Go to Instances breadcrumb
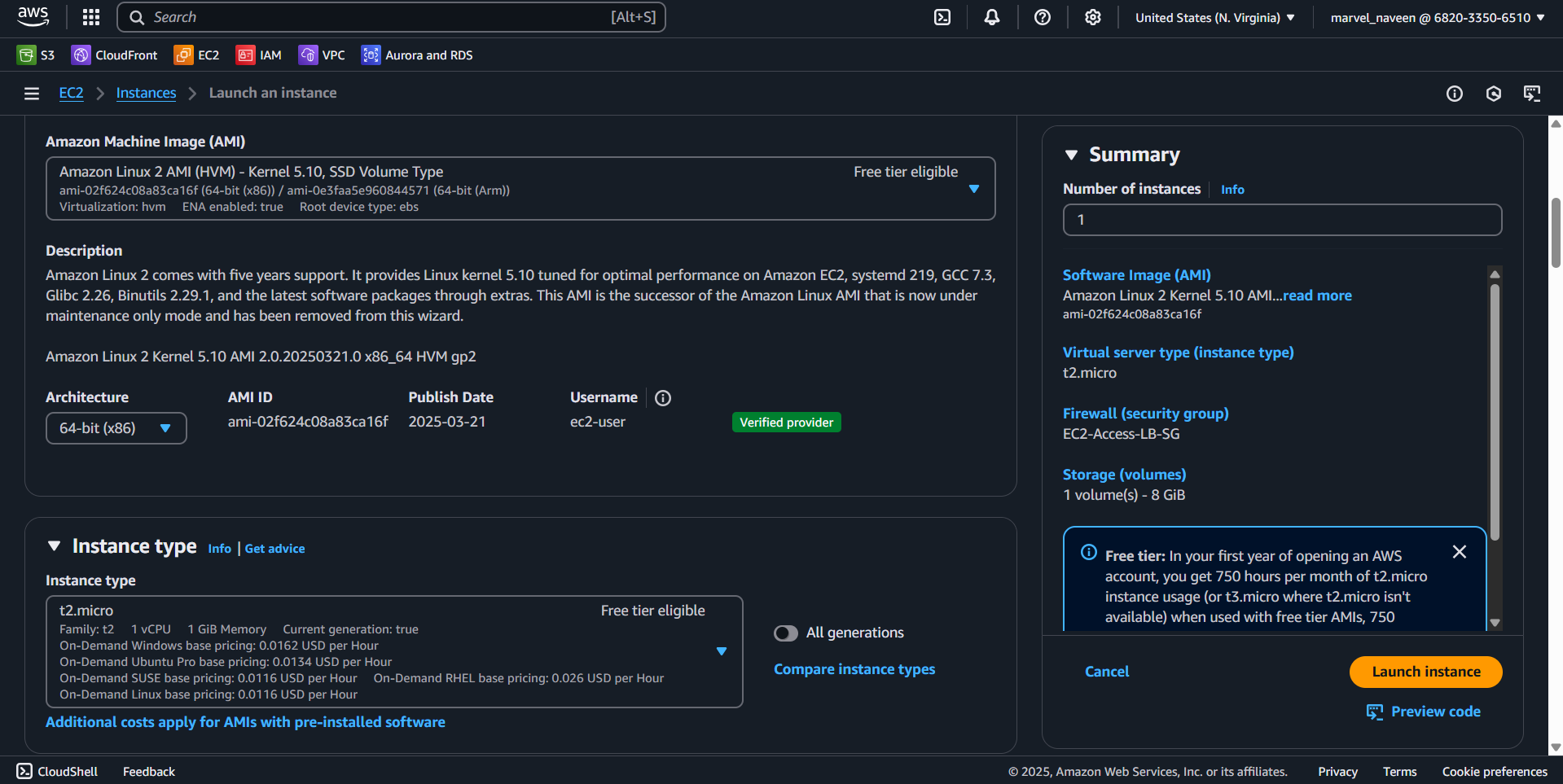Screen dimensions: 1563x784 point(146,93)
